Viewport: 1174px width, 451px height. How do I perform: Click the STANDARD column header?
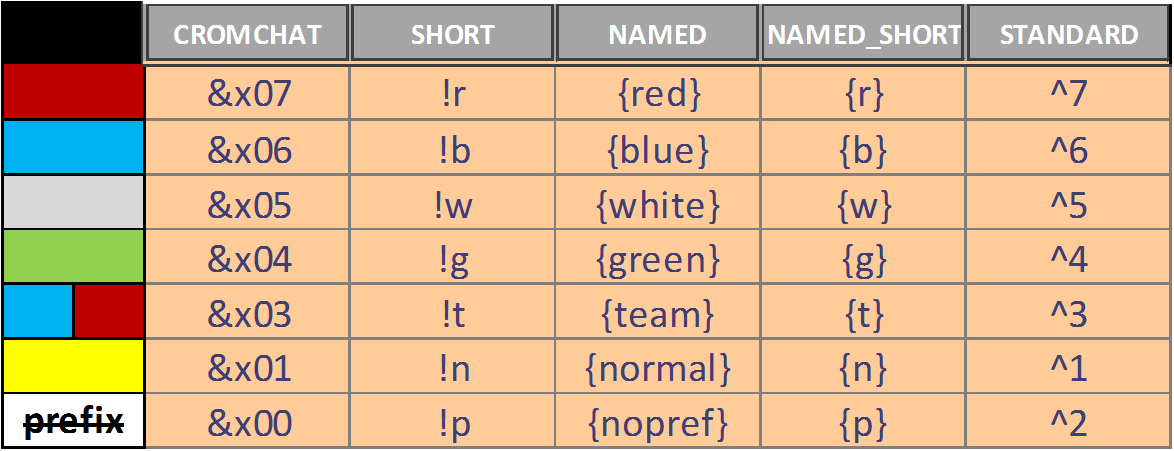(x=1068, y=33)
